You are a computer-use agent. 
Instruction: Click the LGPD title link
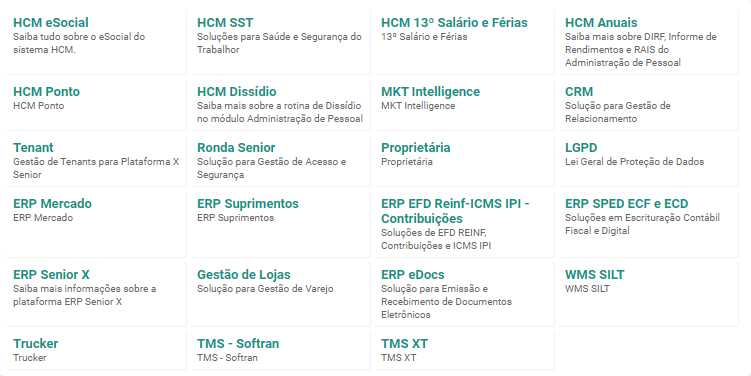pyautogui.click(x=581, y=148)
